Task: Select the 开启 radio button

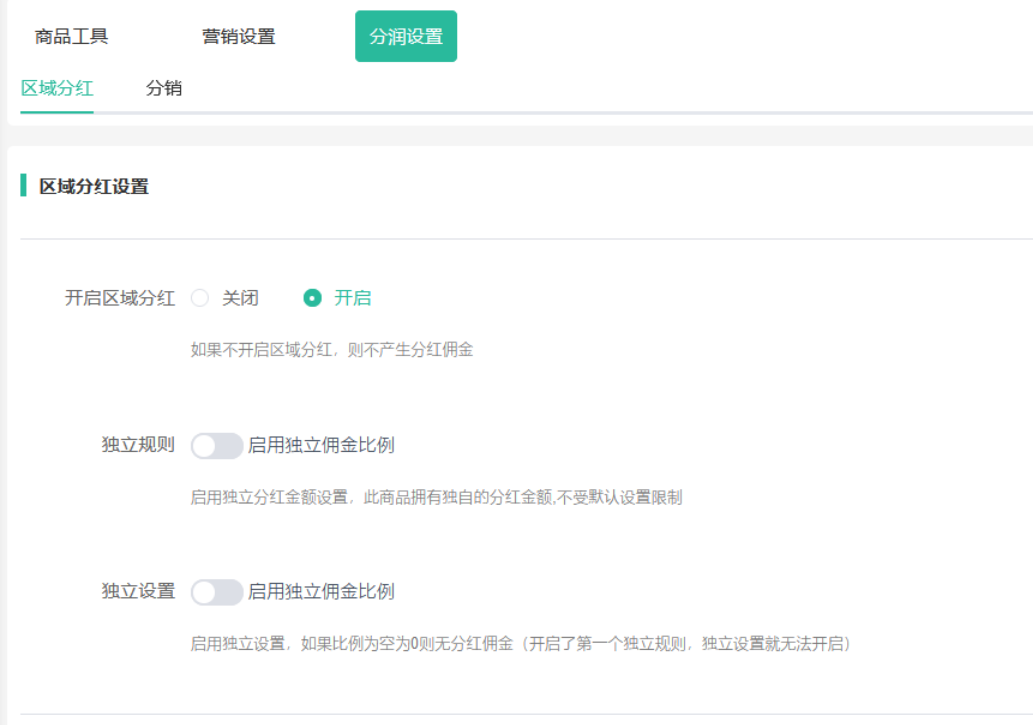Action: point(313,298)
